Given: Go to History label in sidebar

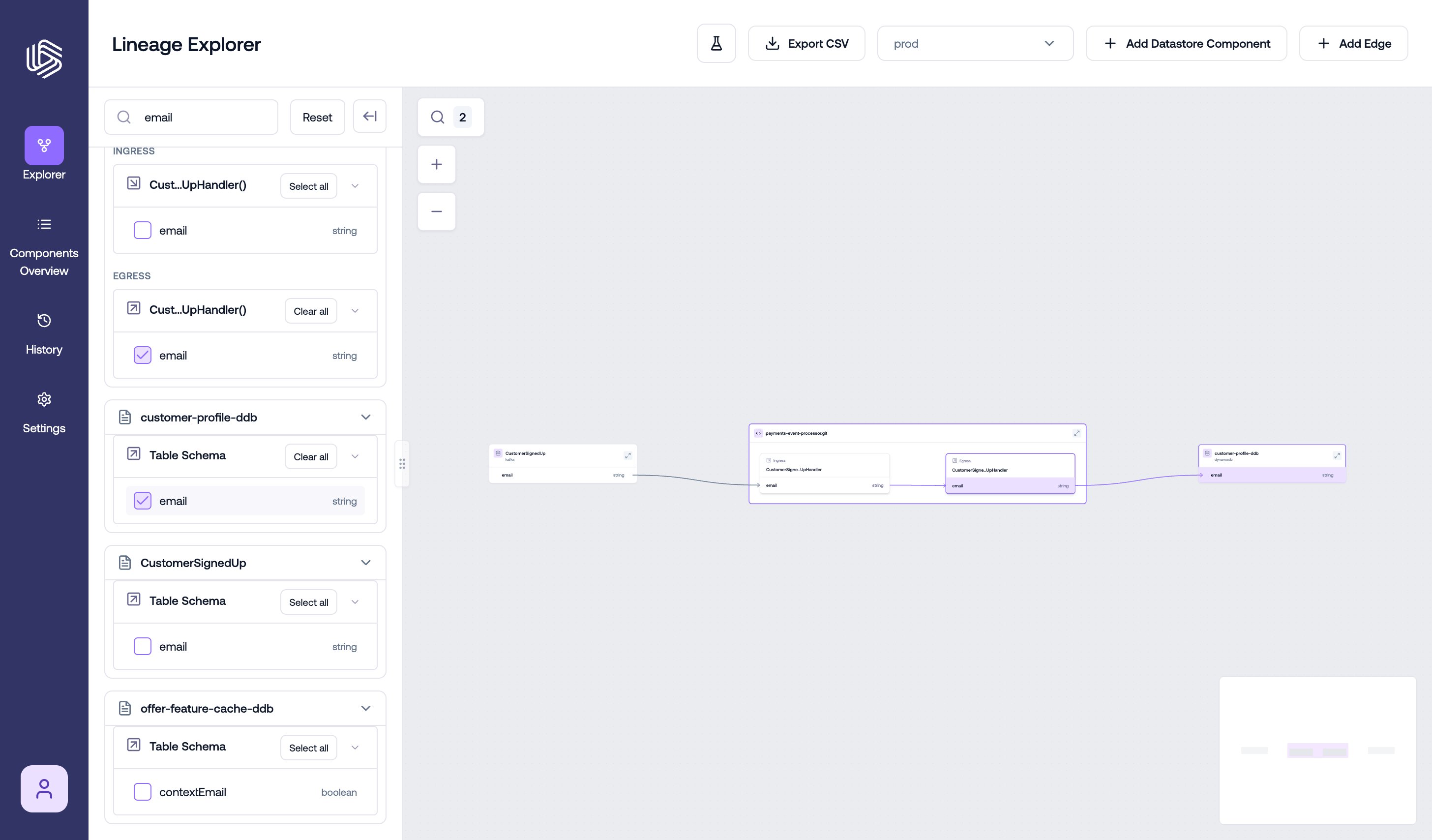Looking at the screenshot, I should 44,350.
